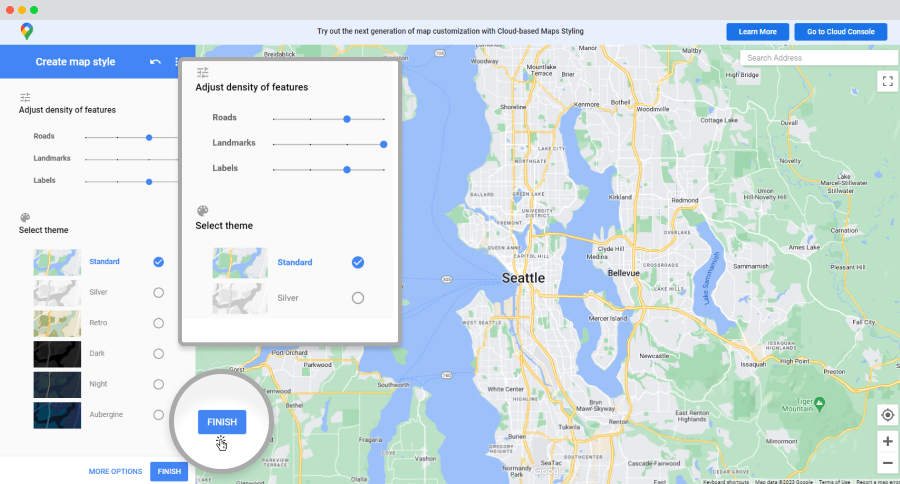Pick the Dark theme thumbnail
Viewport: 900px width, 484px height.
[x=57, y=354]
